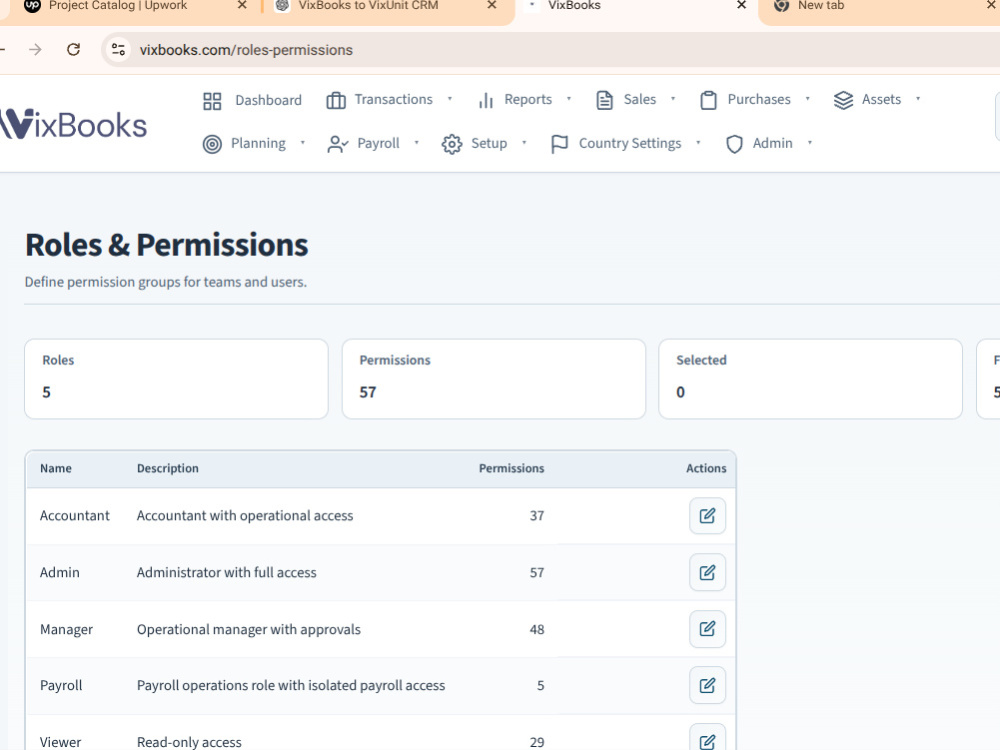This screenshot has width=1000, height=750.
Task: Click the Description column header
Action: 168,468
